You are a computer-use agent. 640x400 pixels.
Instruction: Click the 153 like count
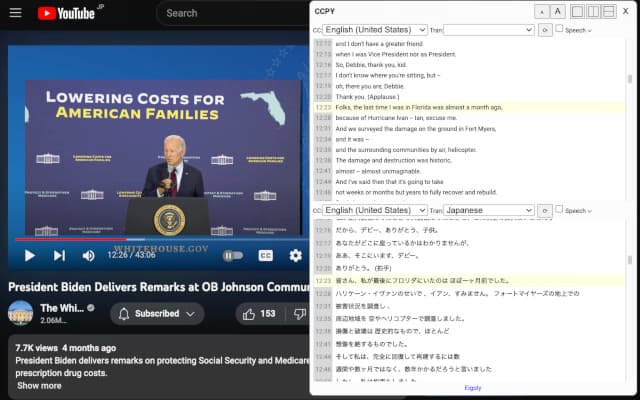(268, 313)
